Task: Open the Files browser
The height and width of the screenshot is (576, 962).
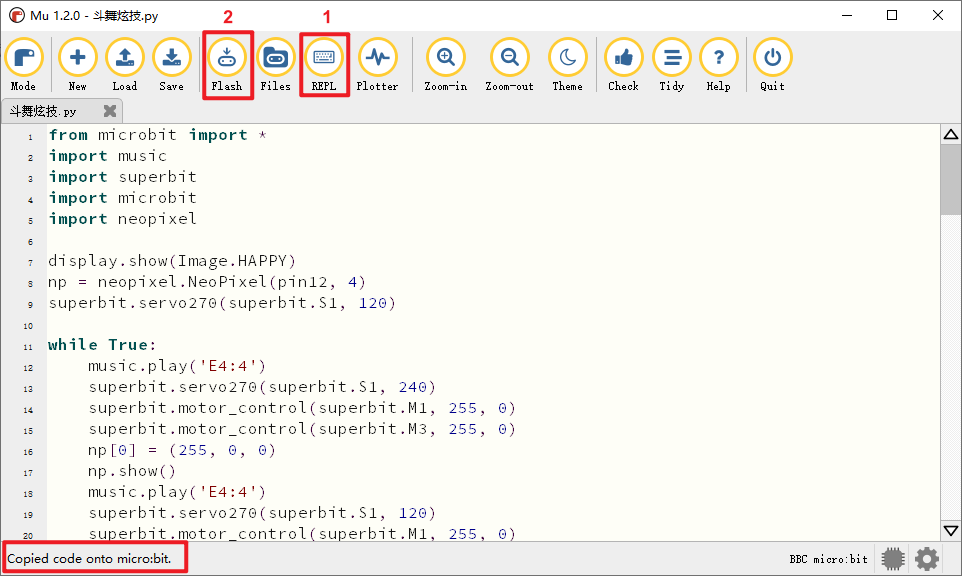Action: tap(275, 65)
